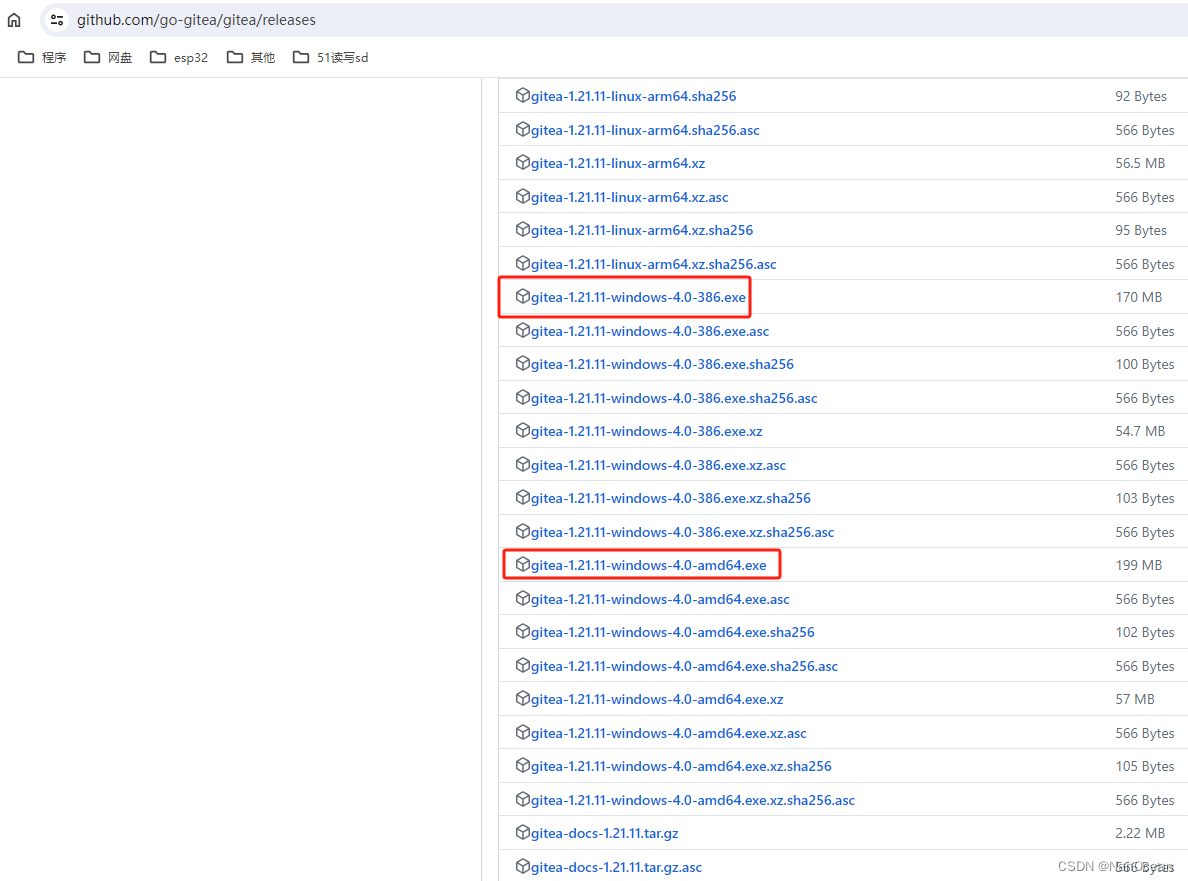1188x881 pixels.
Task: Download gitea-1.21.11-linux-arm64.sha256.asc link
Action: tap(645, 130)
